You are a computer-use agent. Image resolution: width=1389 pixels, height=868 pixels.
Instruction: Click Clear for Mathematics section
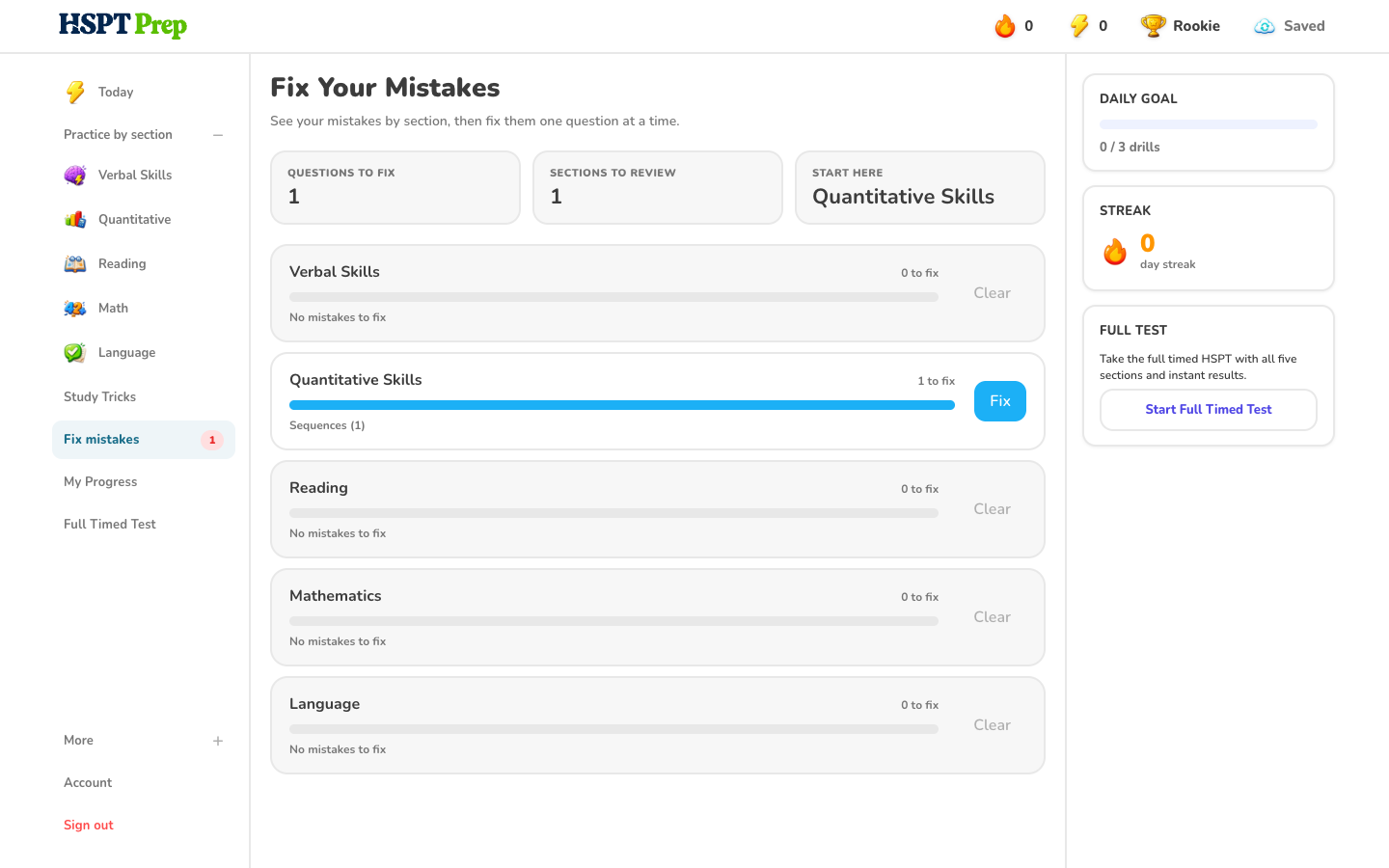point(992,617)
